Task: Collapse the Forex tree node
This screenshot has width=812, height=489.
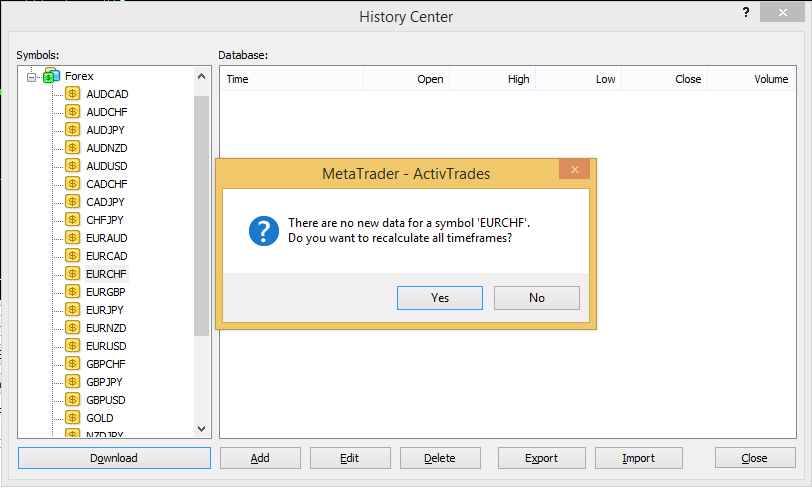Action: (x=32, y=77)
